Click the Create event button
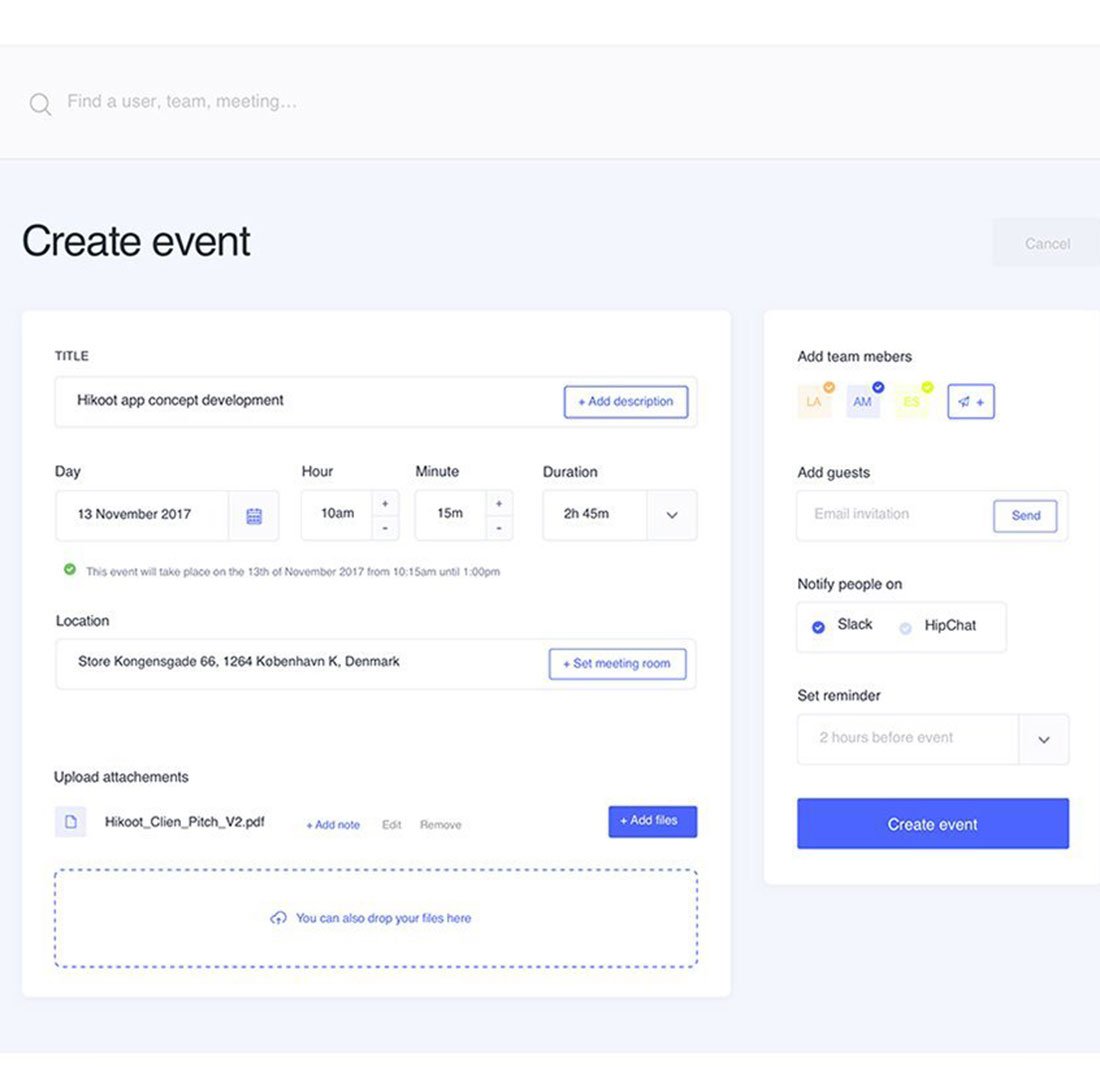 (x=932, y=824)
